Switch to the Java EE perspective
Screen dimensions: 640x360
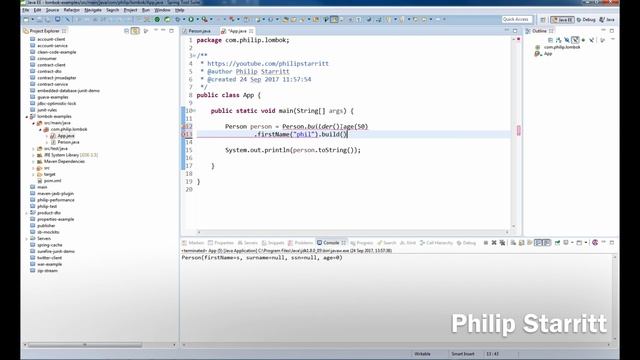(562, 20)
